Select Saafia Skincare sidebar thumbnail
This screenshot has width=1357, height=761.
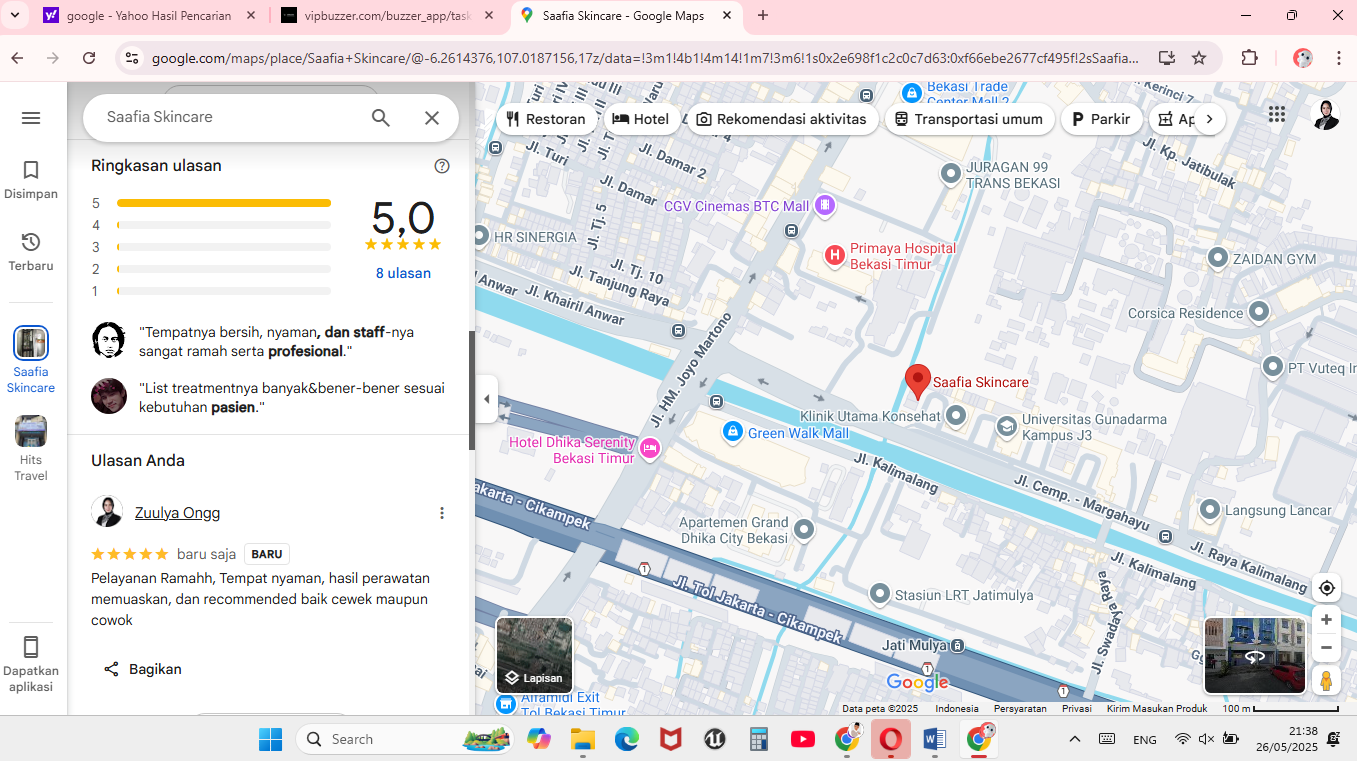pyautogui.click(x=31, y=343)
